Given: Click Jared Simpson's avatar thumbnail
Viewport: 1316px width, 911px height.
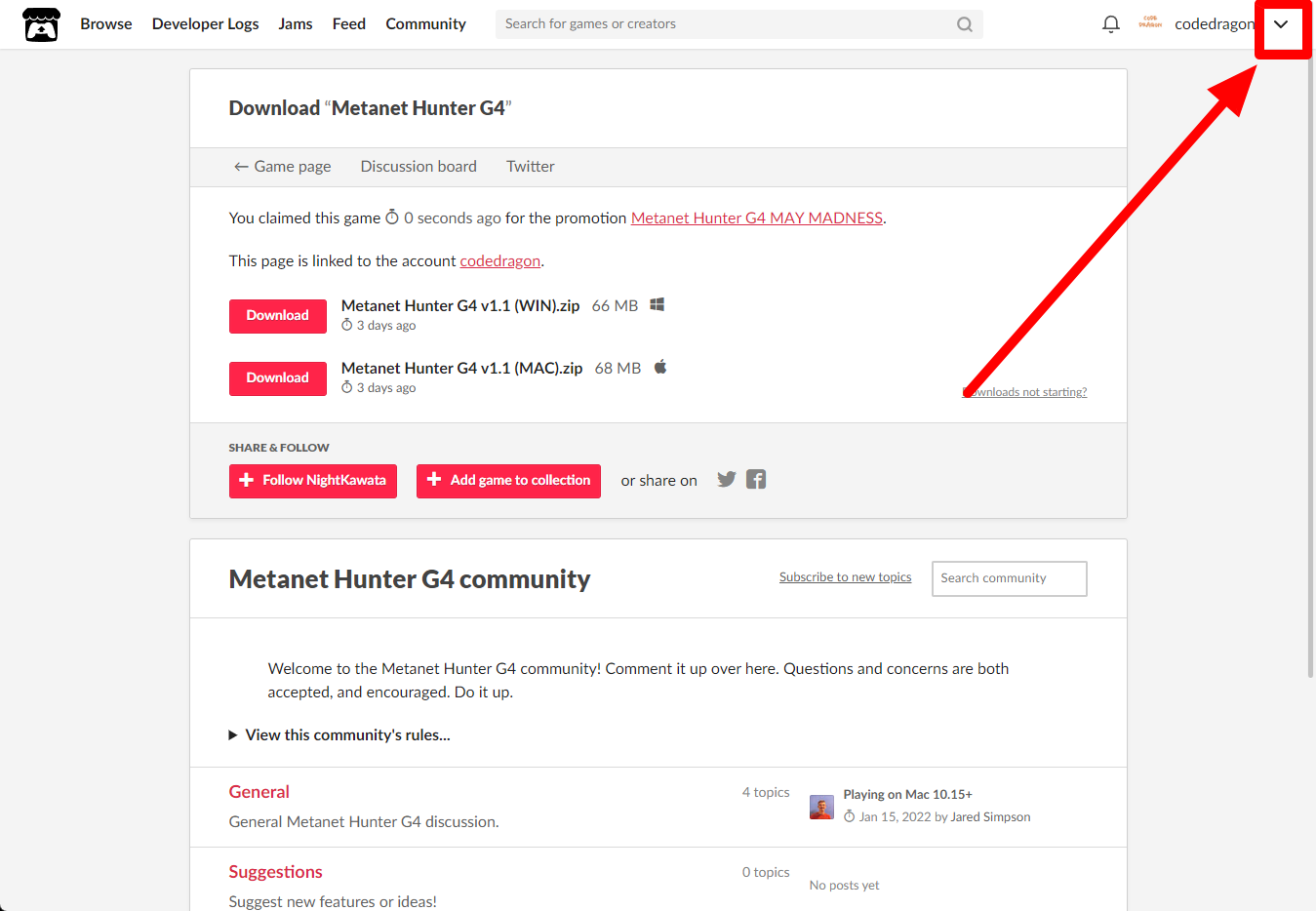Looking at the screenshot, I should [821, 807].
